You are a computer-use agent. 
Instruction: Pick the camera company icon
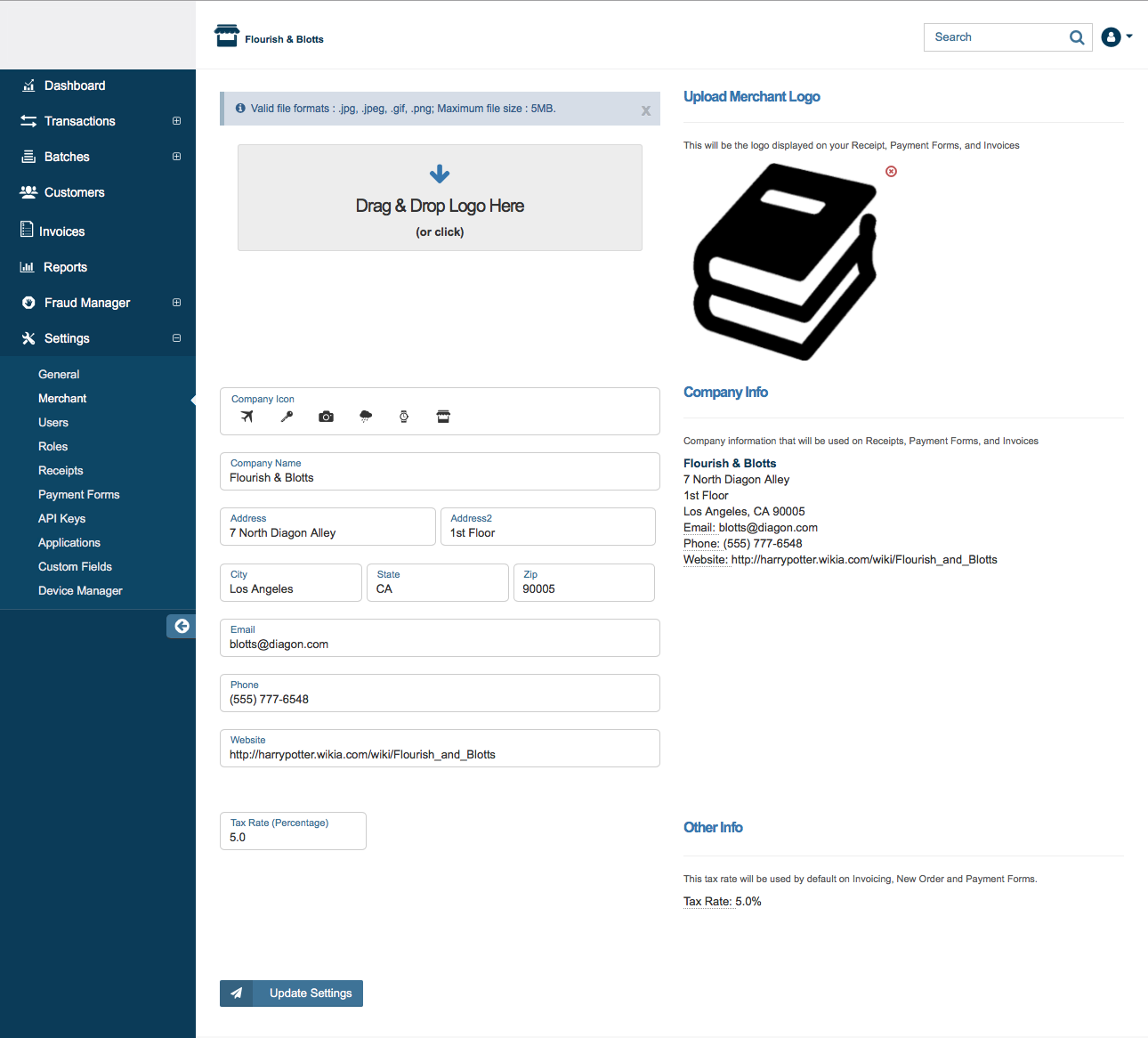pyautogui.click(x=327, y=417)
